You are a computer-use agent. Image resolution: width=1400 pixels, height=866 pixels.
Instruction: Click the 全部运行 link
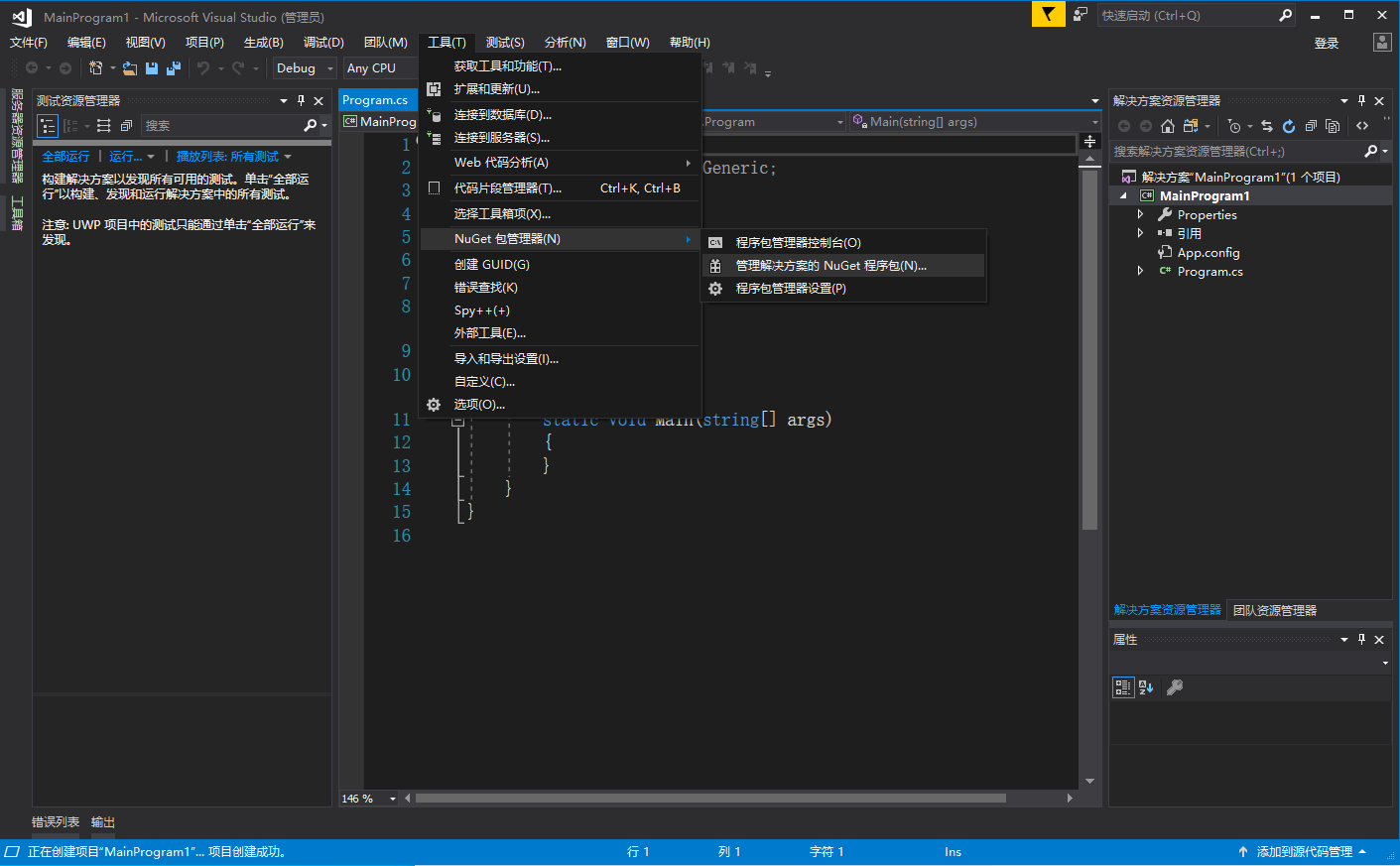(x=65, y=157)
